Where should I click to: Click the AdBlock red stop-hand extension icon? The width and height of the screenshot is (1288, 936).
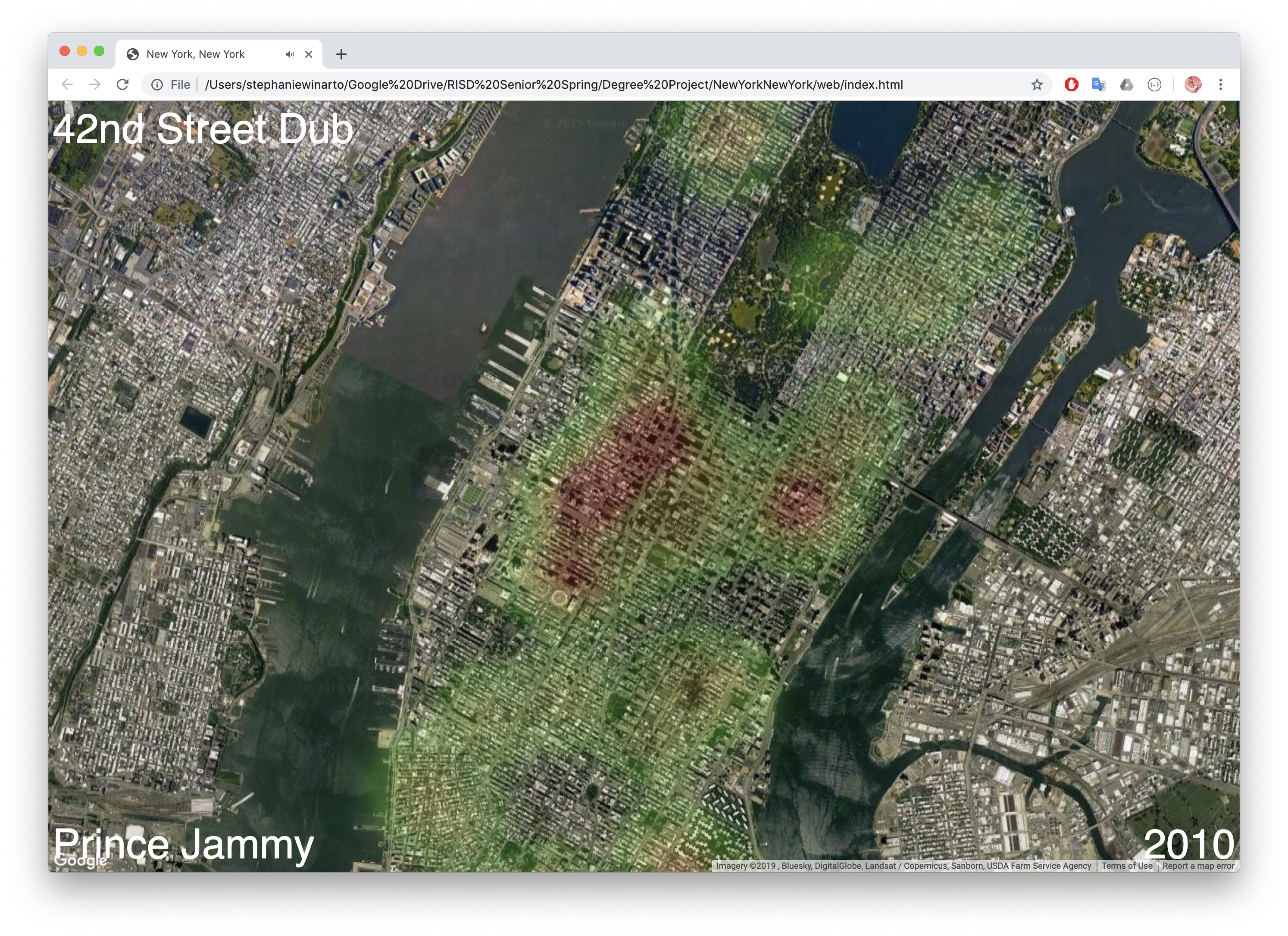click(1071, 84)
